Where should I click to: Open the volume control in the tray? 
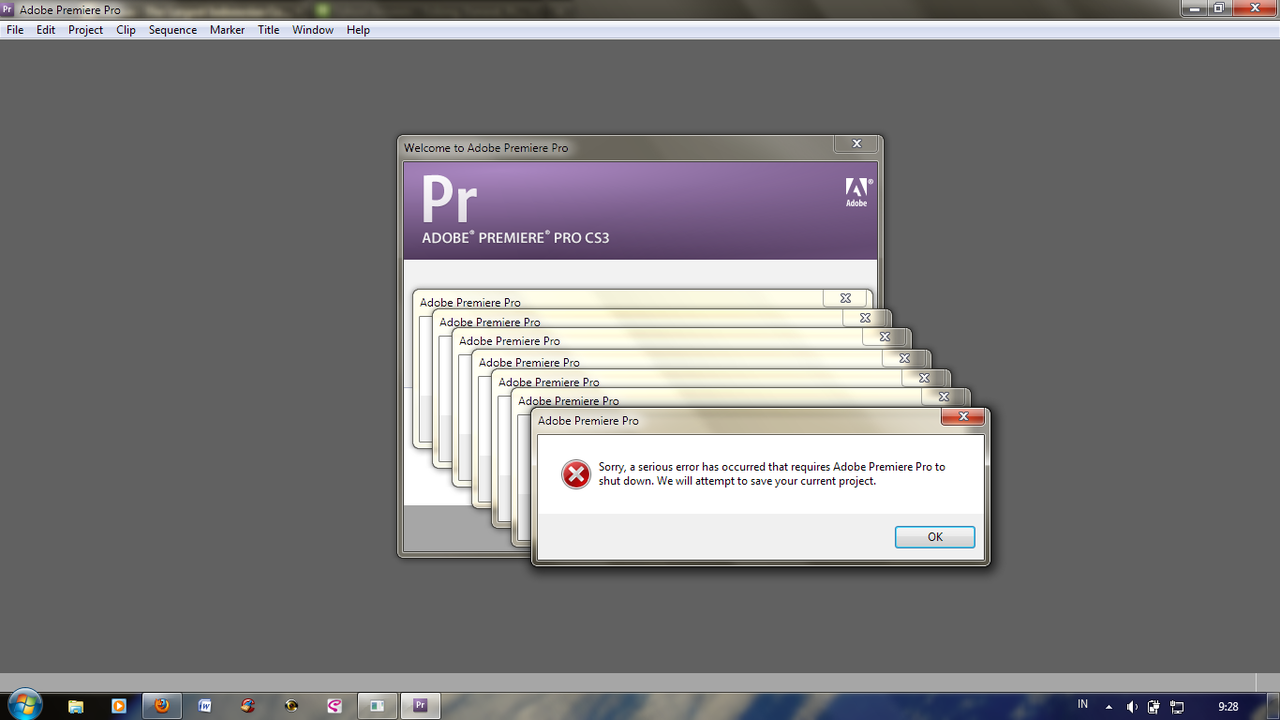pyautogui.click(x=1132, y=707)
